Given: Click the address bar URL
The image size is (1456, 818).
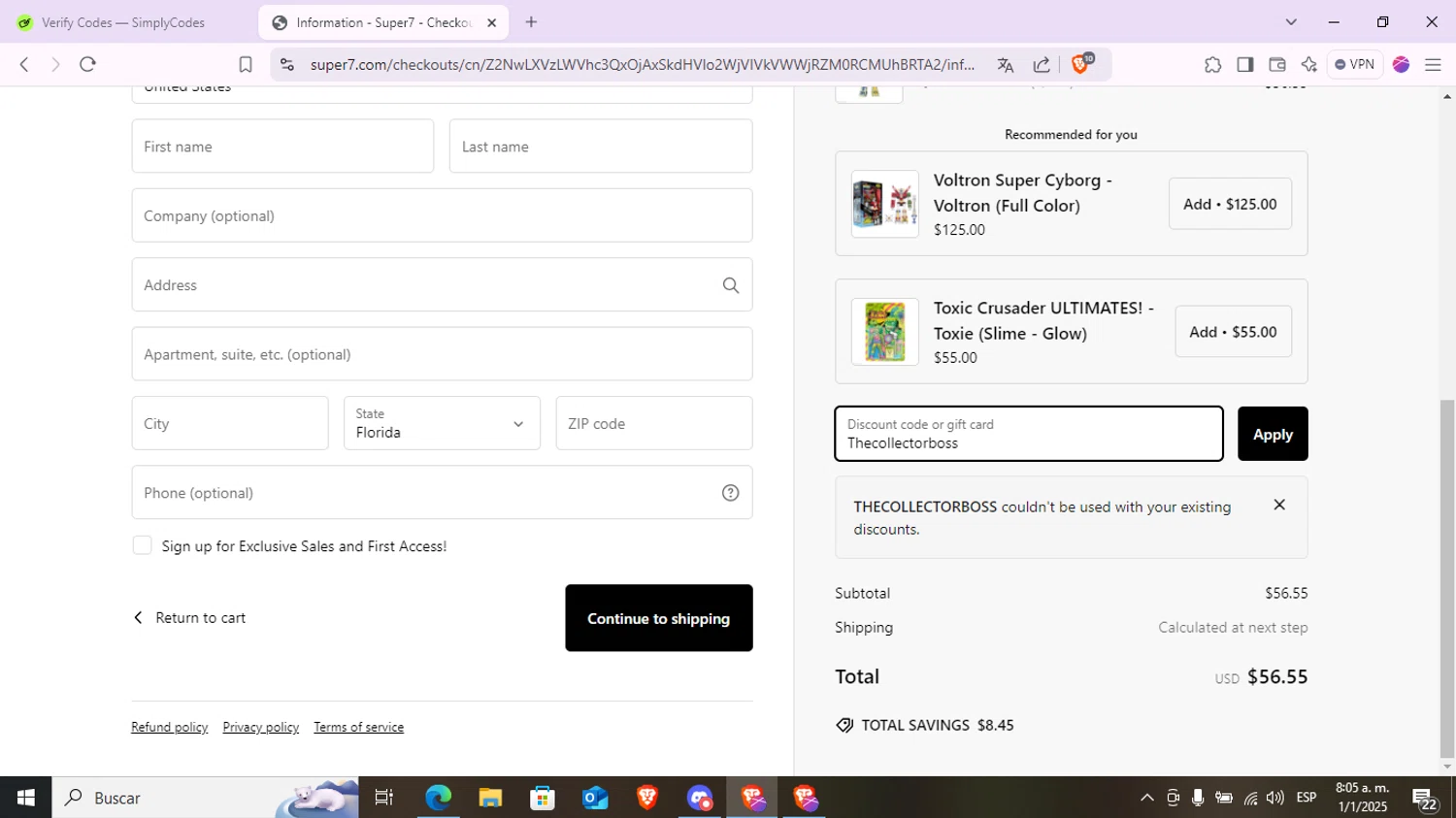Looking at the screenshot, I should click(643, 65).
